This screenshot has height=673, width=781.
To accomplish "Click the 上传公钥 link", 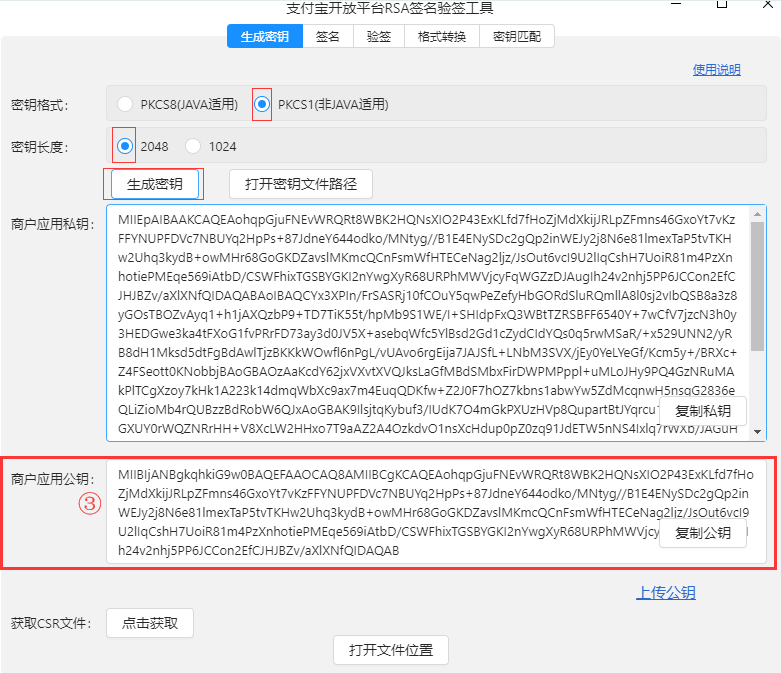I will (x=666, y=593).
